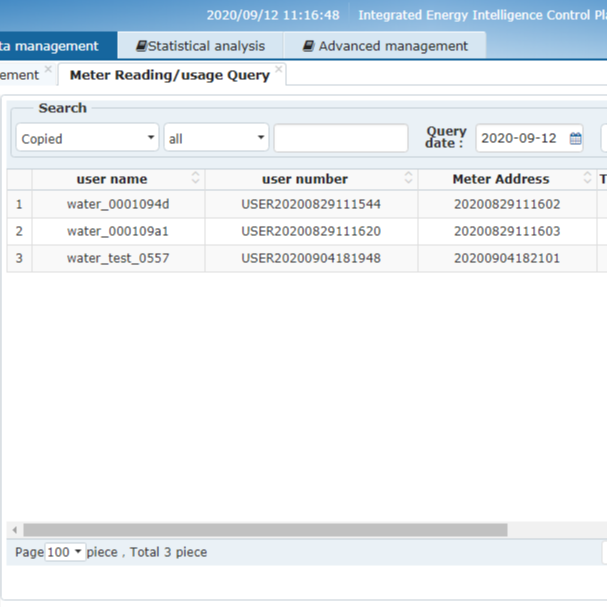This screenshot has width=607, height=607.
Task: Open the calendar picker for Query date
Action: 575,139
